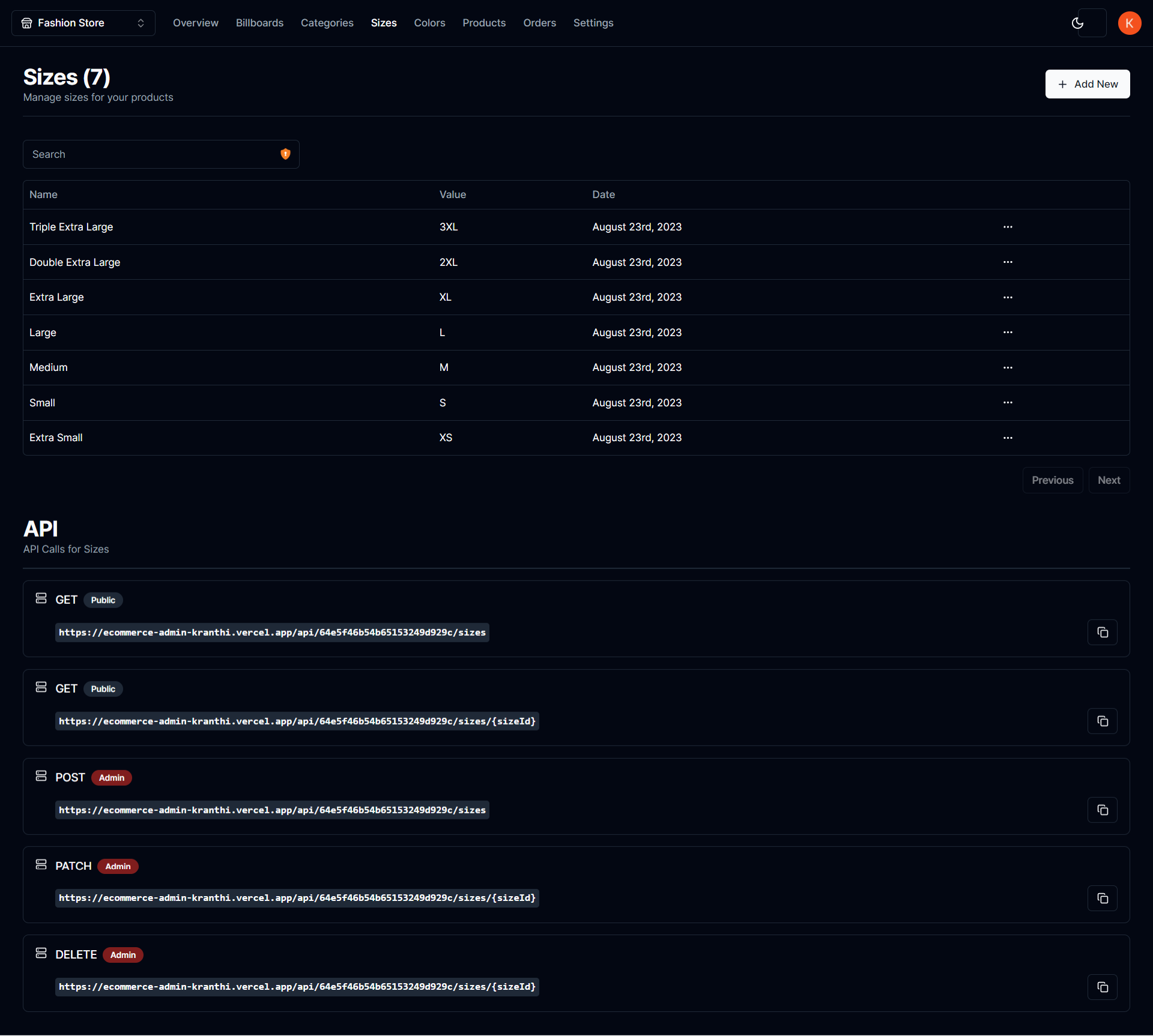Copy the GET sizeId endpoint URL
Image resolution: width=1153 pixels, height=1036 pixels.
click(x=1102, y=721)
